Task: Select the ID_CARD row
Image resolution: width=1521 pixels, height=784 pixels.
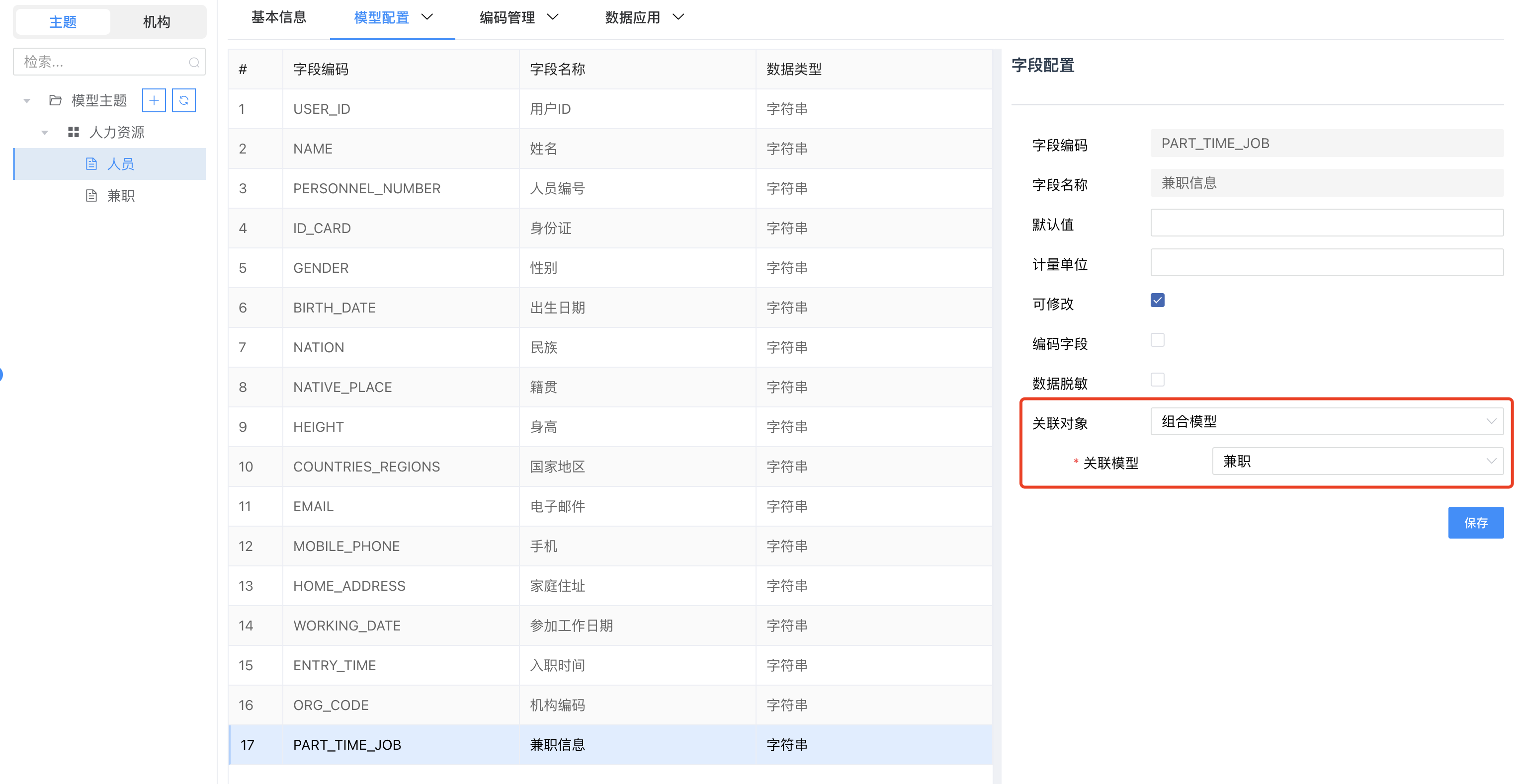Action: [610, 228]
